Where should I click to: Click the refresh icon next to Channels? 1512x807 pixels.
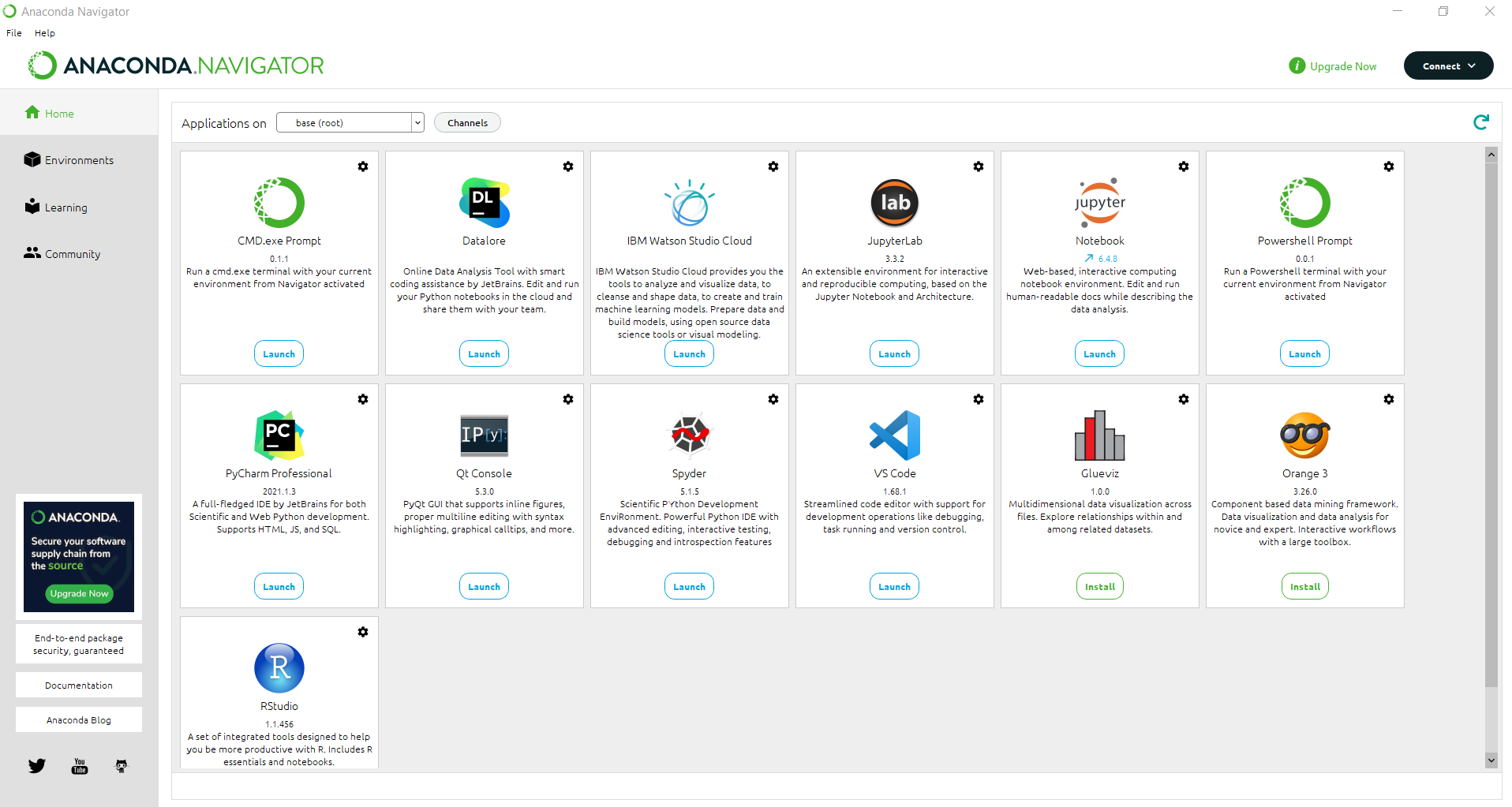pyautogui.click(x=1480, y=122)
